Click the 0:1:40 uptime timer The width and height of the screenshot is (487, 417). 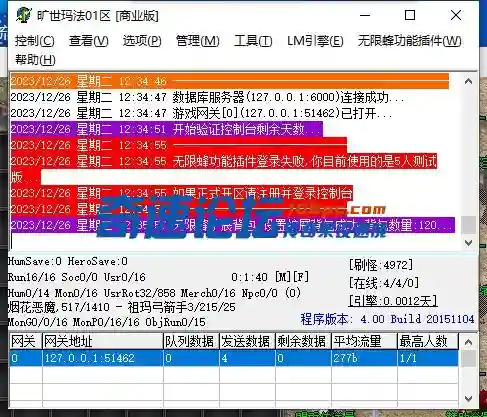point(249,277)
